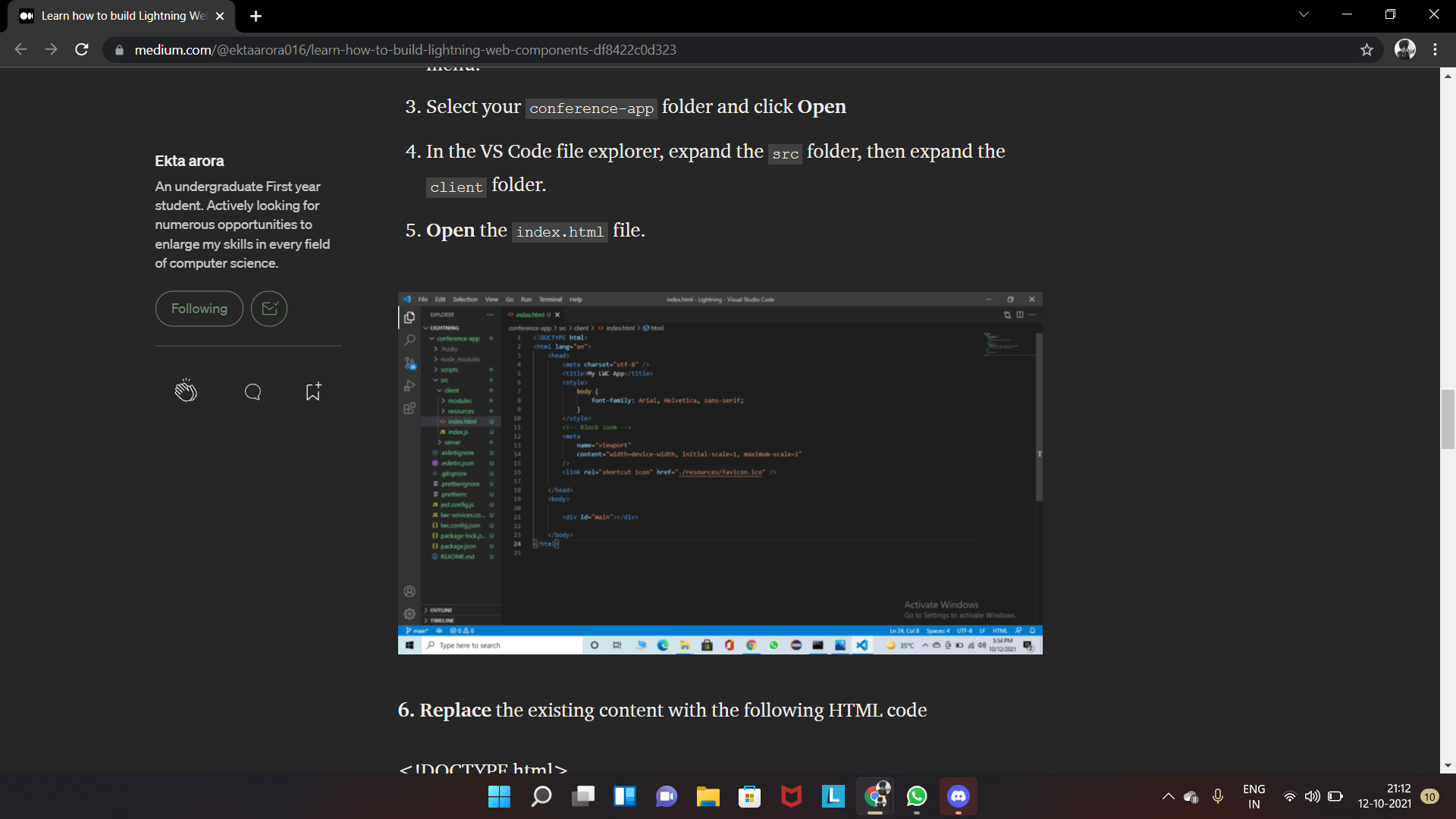The width and height of the screenshot is (1456, 819).
Task: Open the comments bubble icon
Action: (x=253, y=391)
